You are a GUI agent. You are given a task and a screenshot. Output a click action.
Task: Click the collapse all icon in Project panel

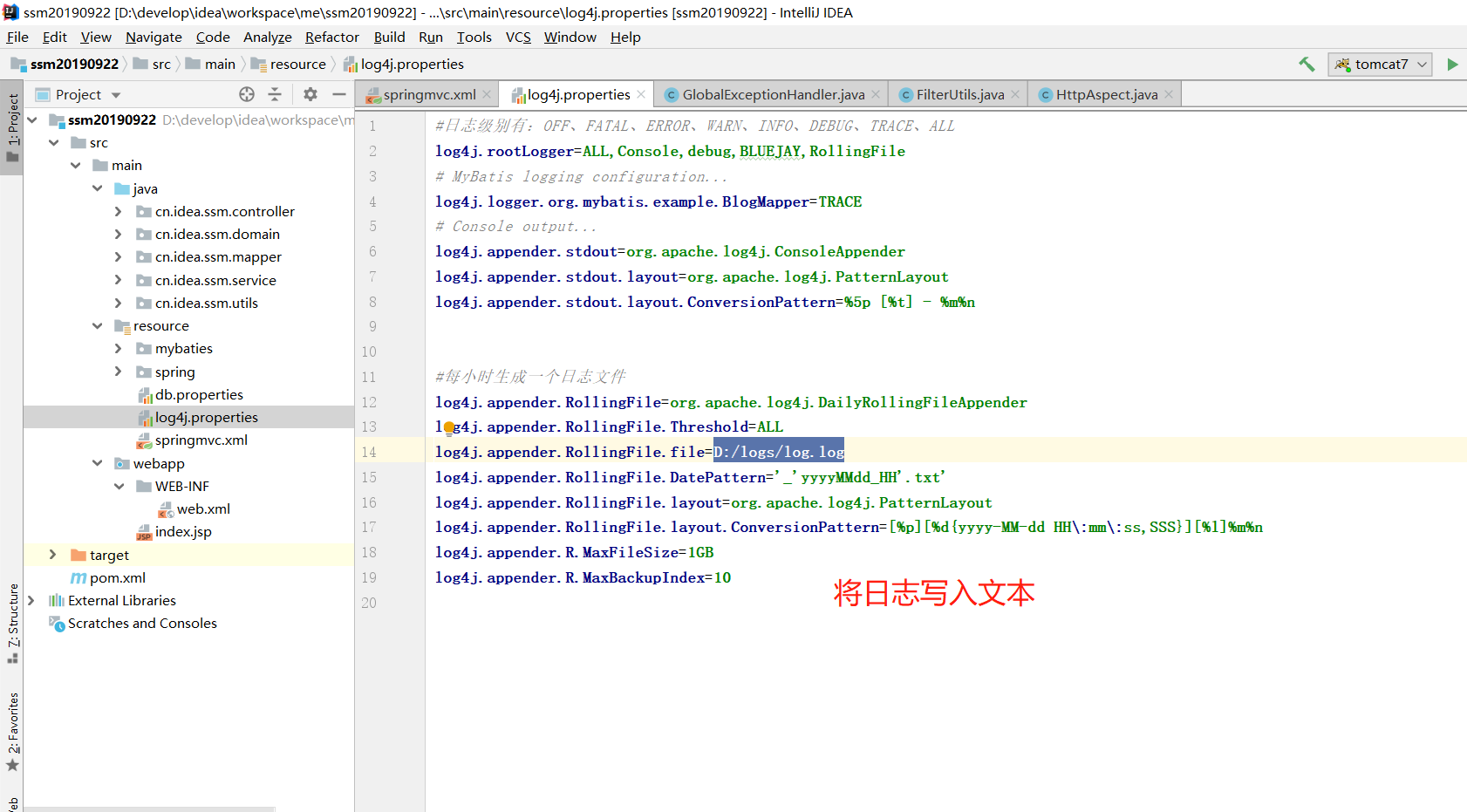click(275, 94)
